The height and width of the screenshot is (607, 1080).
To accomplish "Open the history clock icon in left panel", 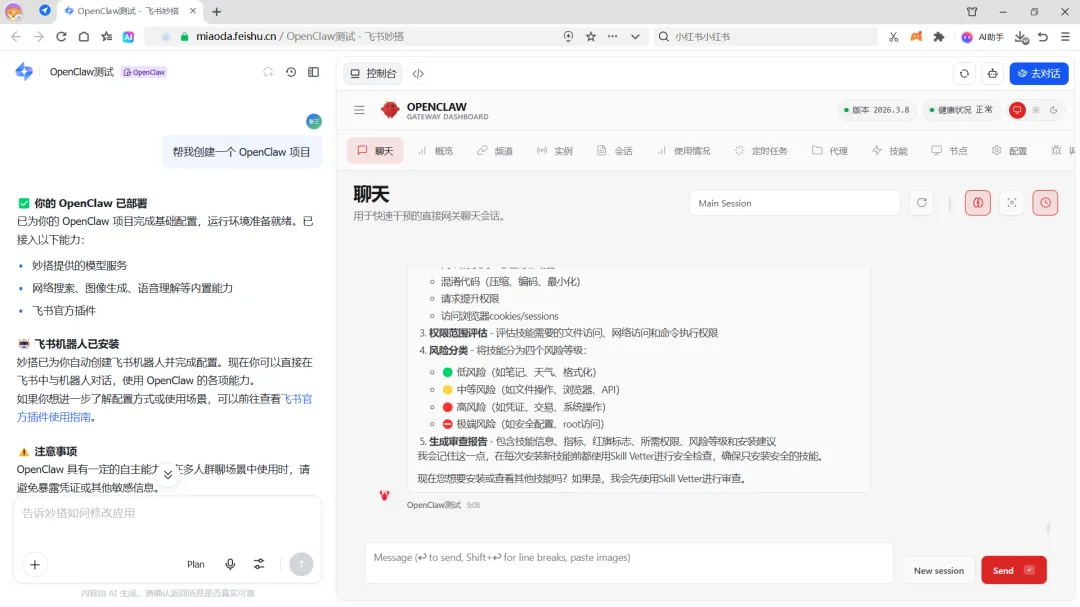I will [x=291, y=72].
